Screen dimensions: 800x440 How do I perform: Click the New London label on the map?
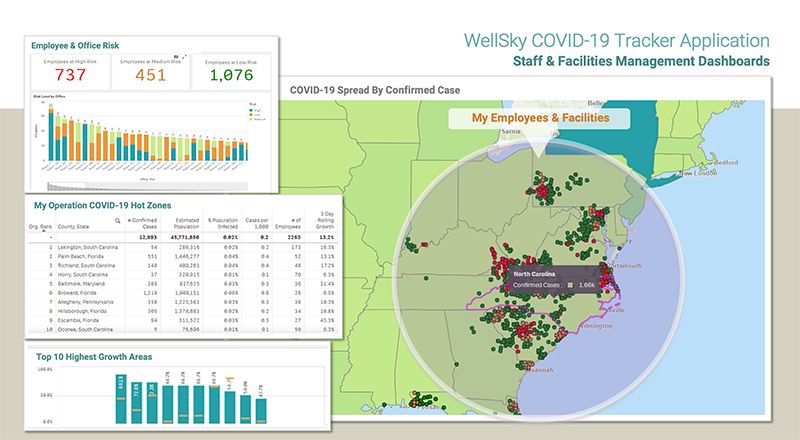(x=698, y=173)
